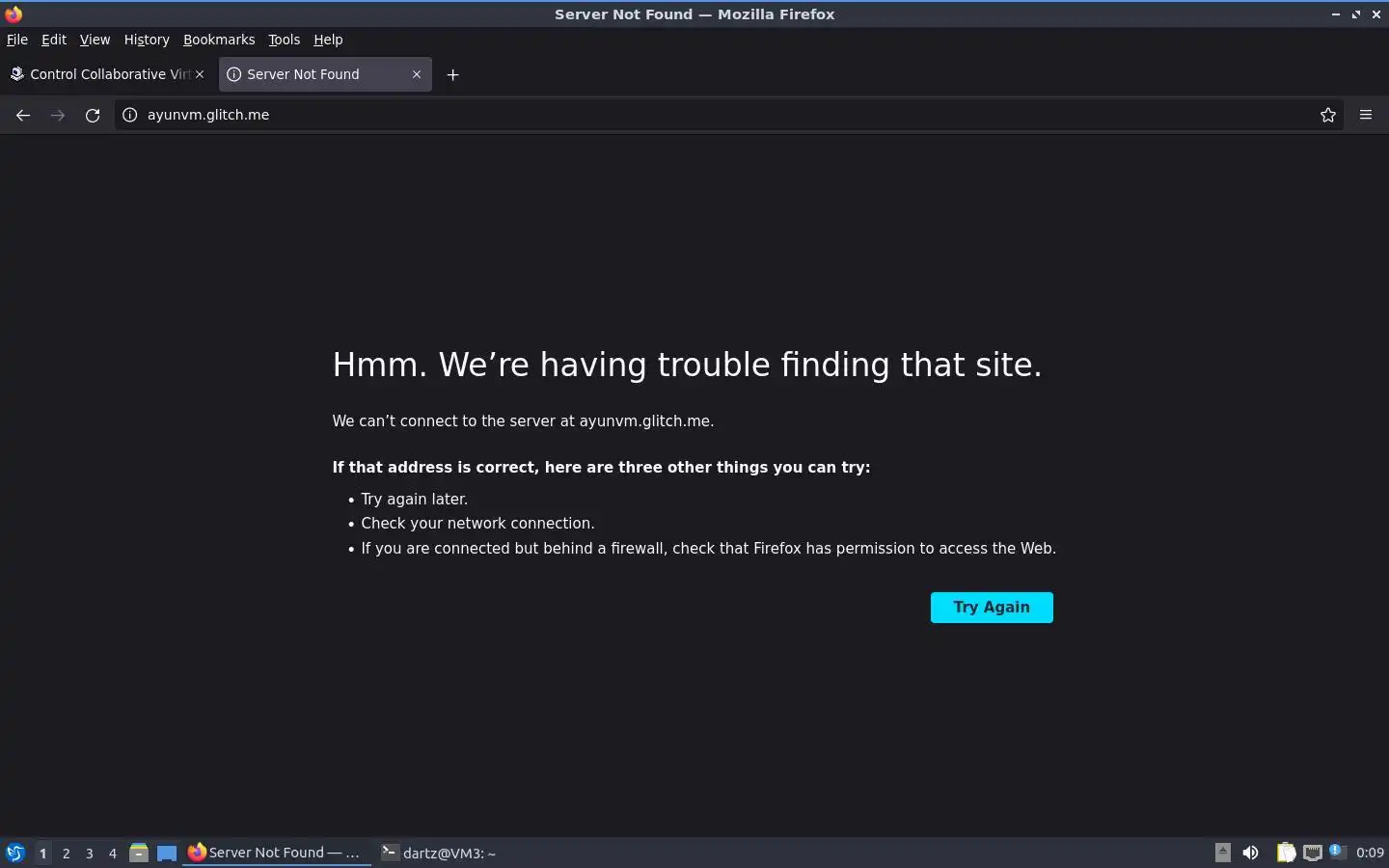Open the History menu
Viewport: 1389px width, 868px height.
coord(147,40)
